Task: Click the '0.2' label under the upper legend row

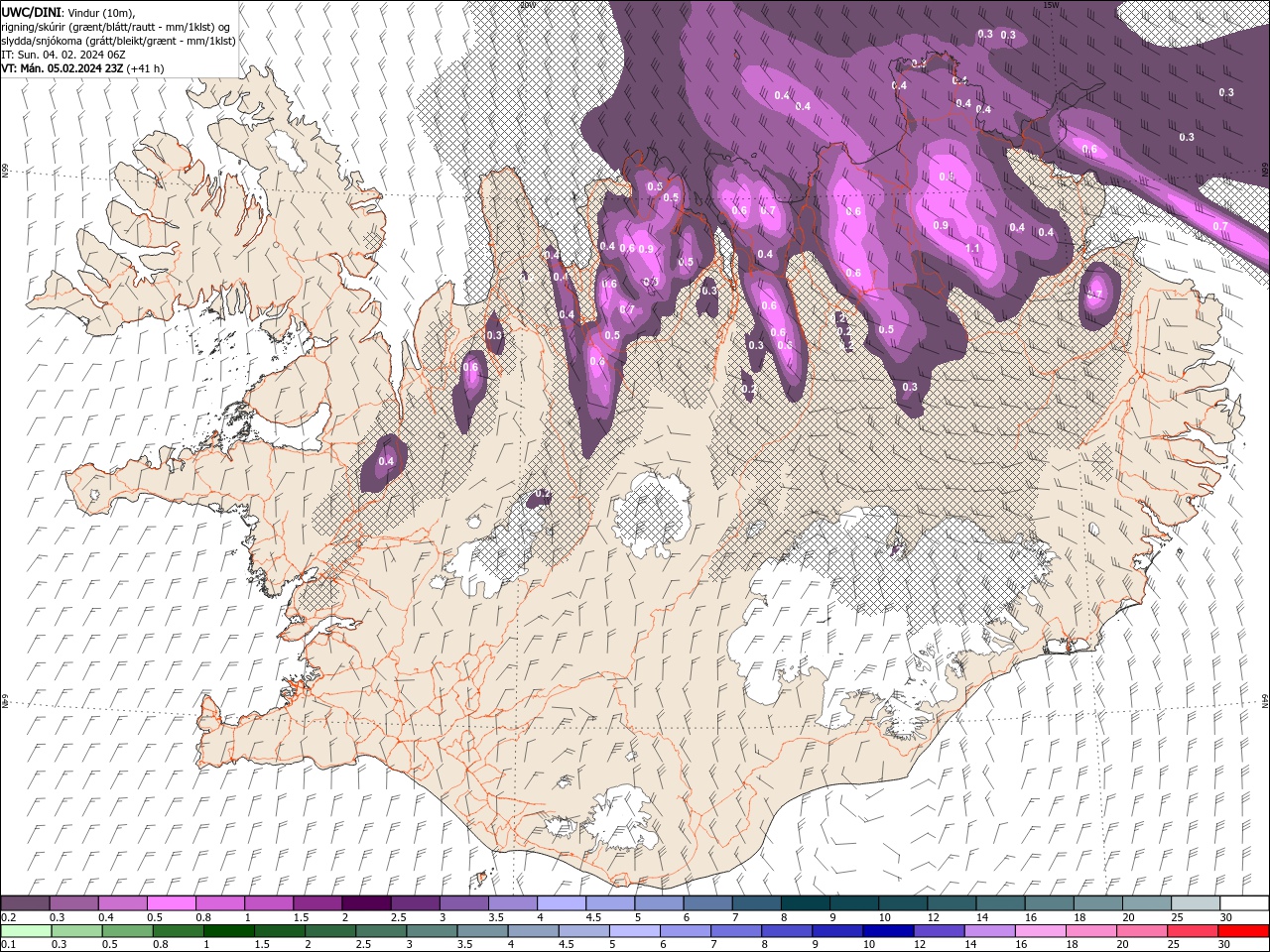Action: click(8, 917)
